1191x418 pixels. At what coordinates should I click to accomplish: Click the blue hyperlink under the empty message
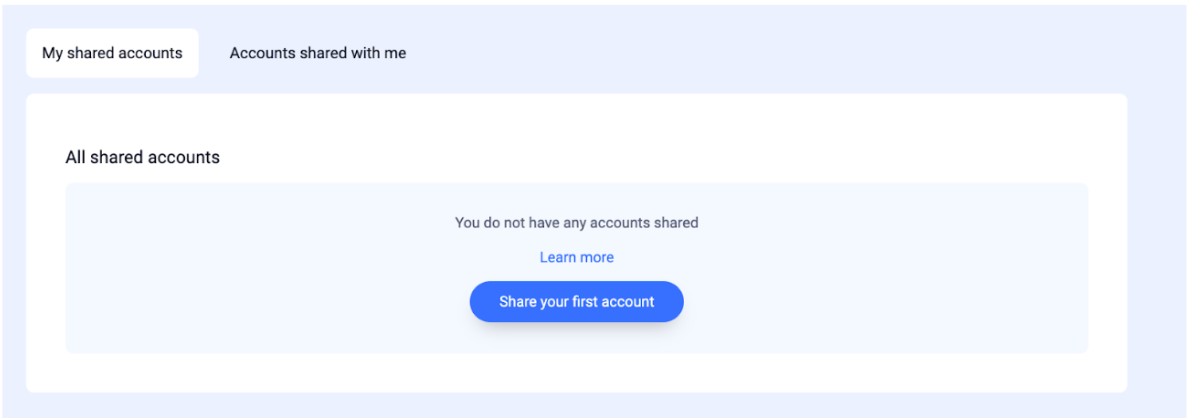point(577,258)
